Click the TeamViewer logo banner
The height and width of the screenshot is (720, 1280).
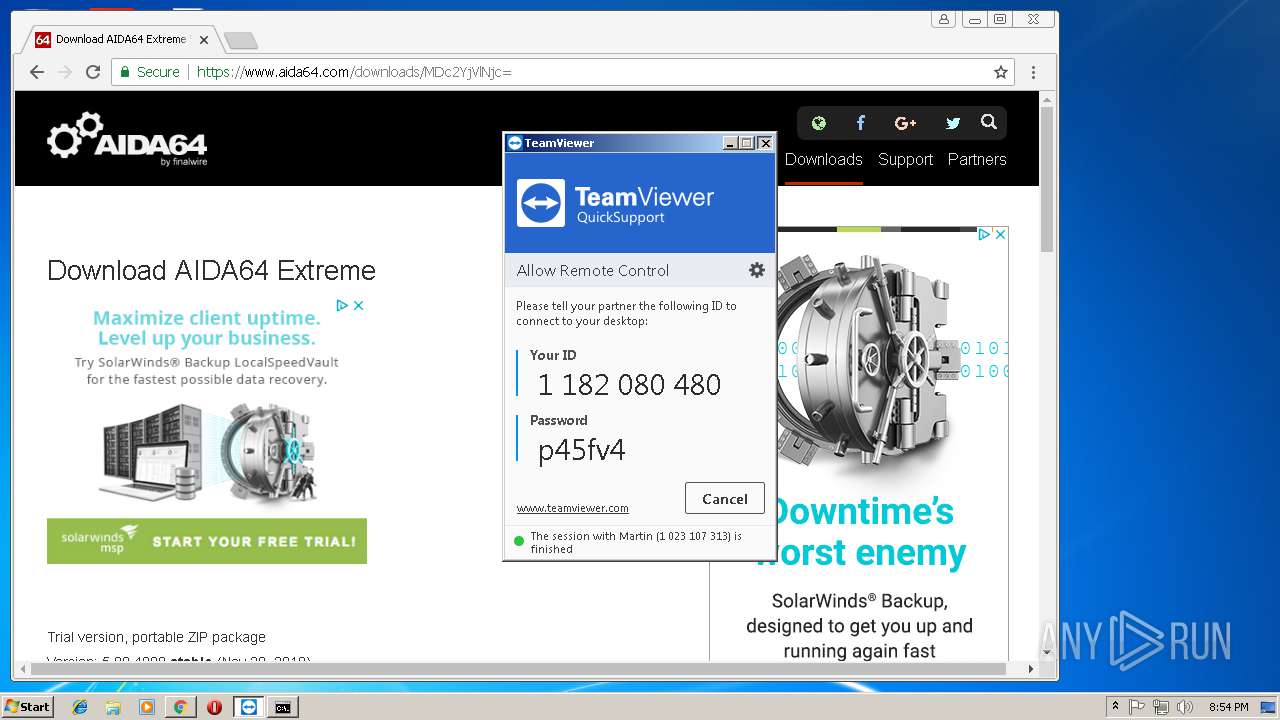tap(640, 203)
